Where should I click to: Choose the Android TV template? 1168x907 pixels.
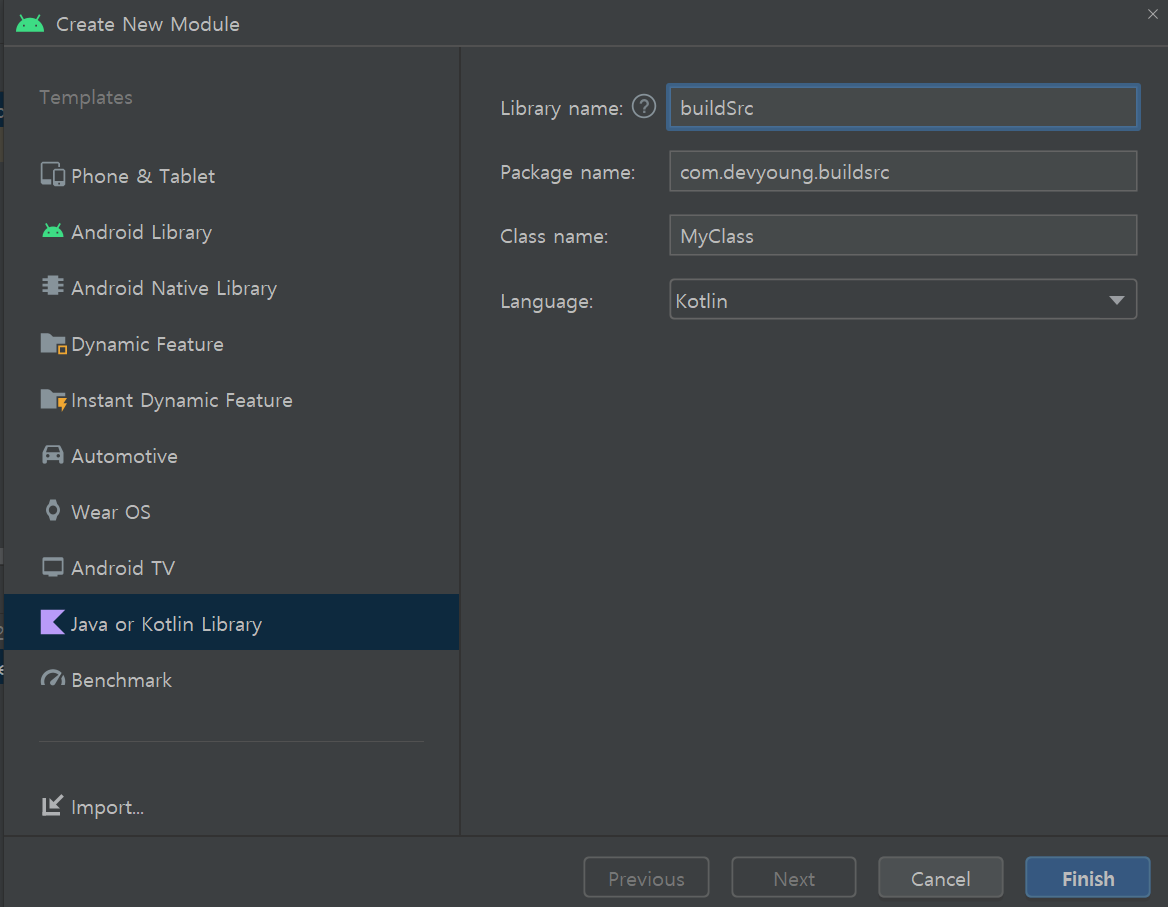click(x=231, y=567)
